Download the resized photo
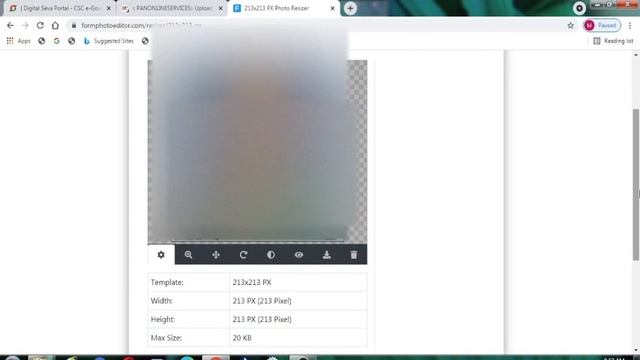The height and width of the screenshot is (360, 640). [x=327, y=255]
